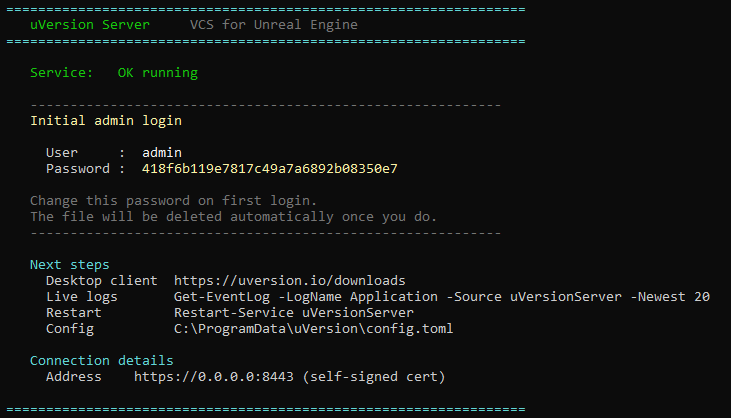Screen dimensions: 731x418
Task: Click the generated password hash string
Action: tap(269, 169)
